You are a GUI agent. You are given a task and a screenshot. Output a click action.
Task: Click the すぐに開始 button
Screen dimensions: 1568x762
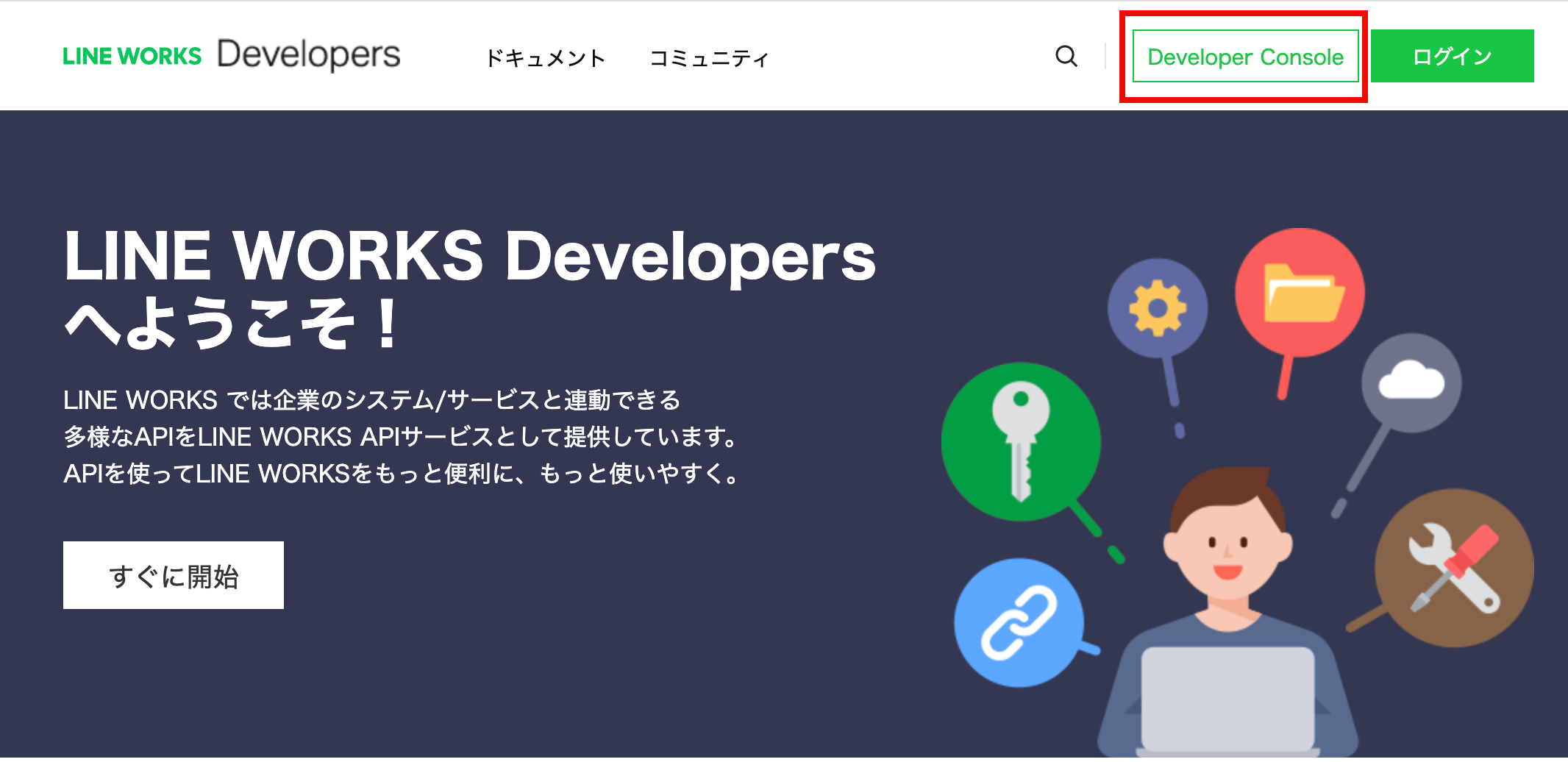pyautogui.click(x=174, y=575)
